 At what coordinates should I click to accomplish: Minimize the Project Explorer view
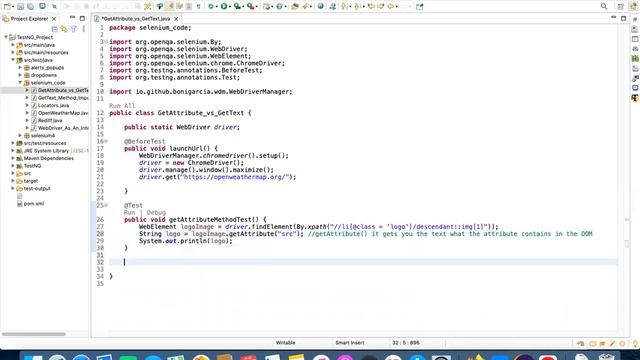[x=73, y=18]
